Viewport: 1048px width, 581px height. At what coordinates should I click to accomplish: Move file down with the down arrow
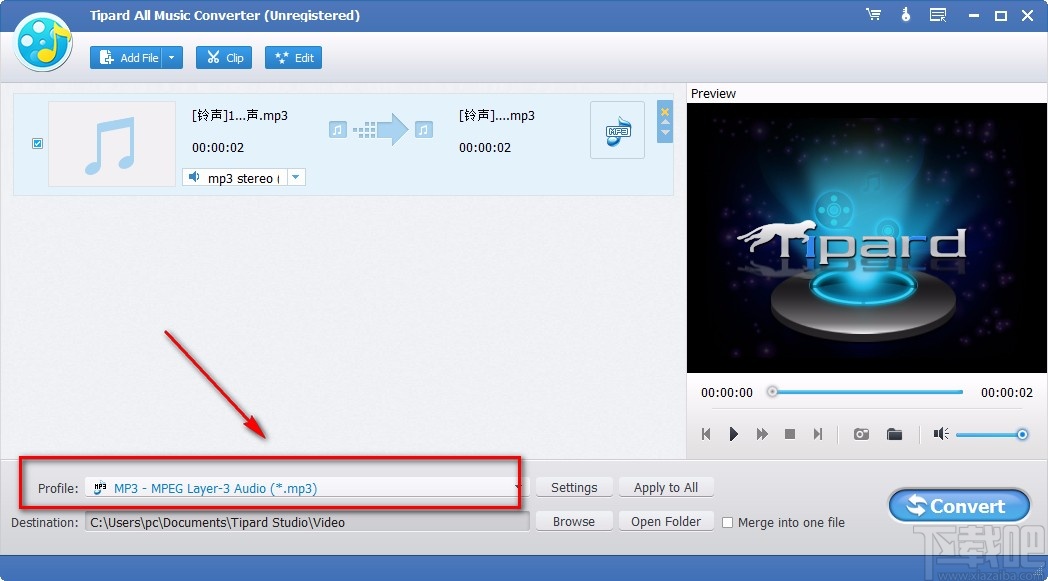665,132
